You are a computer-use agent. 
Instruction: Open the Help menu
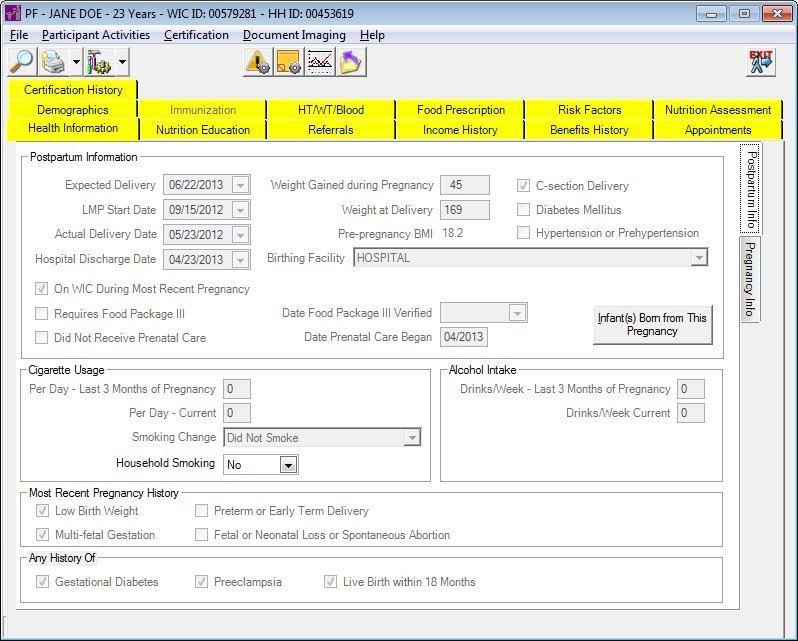372,35
